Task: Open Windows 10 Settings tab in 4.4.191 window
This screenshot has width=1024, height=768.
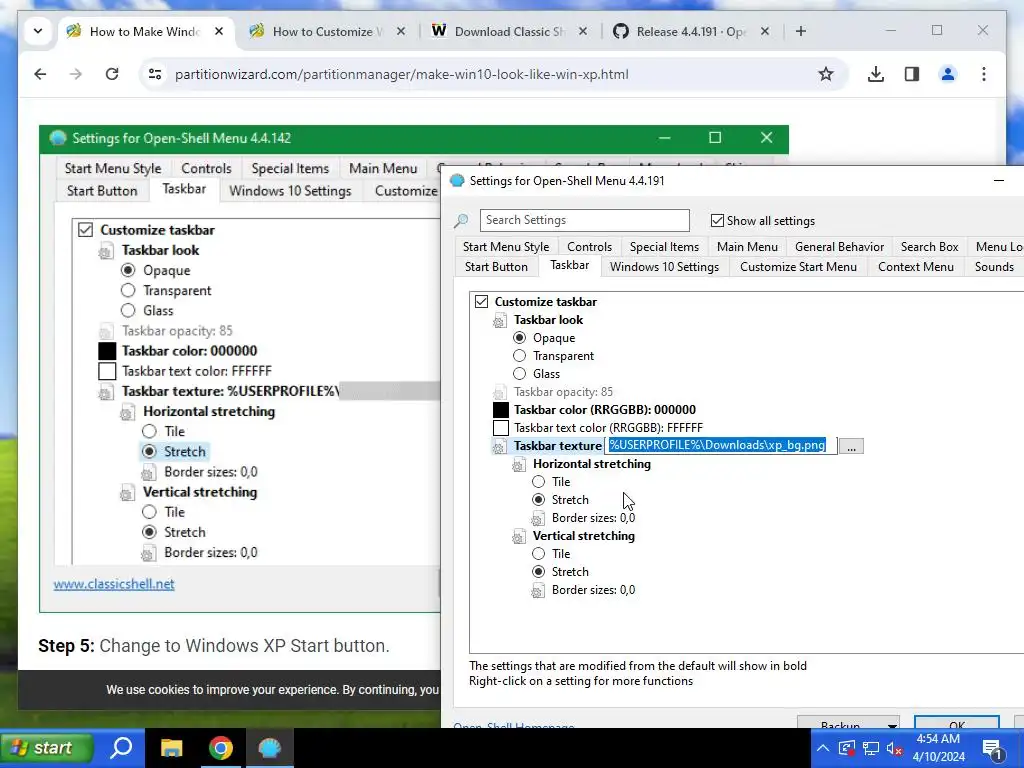Action: click(664, 266)
